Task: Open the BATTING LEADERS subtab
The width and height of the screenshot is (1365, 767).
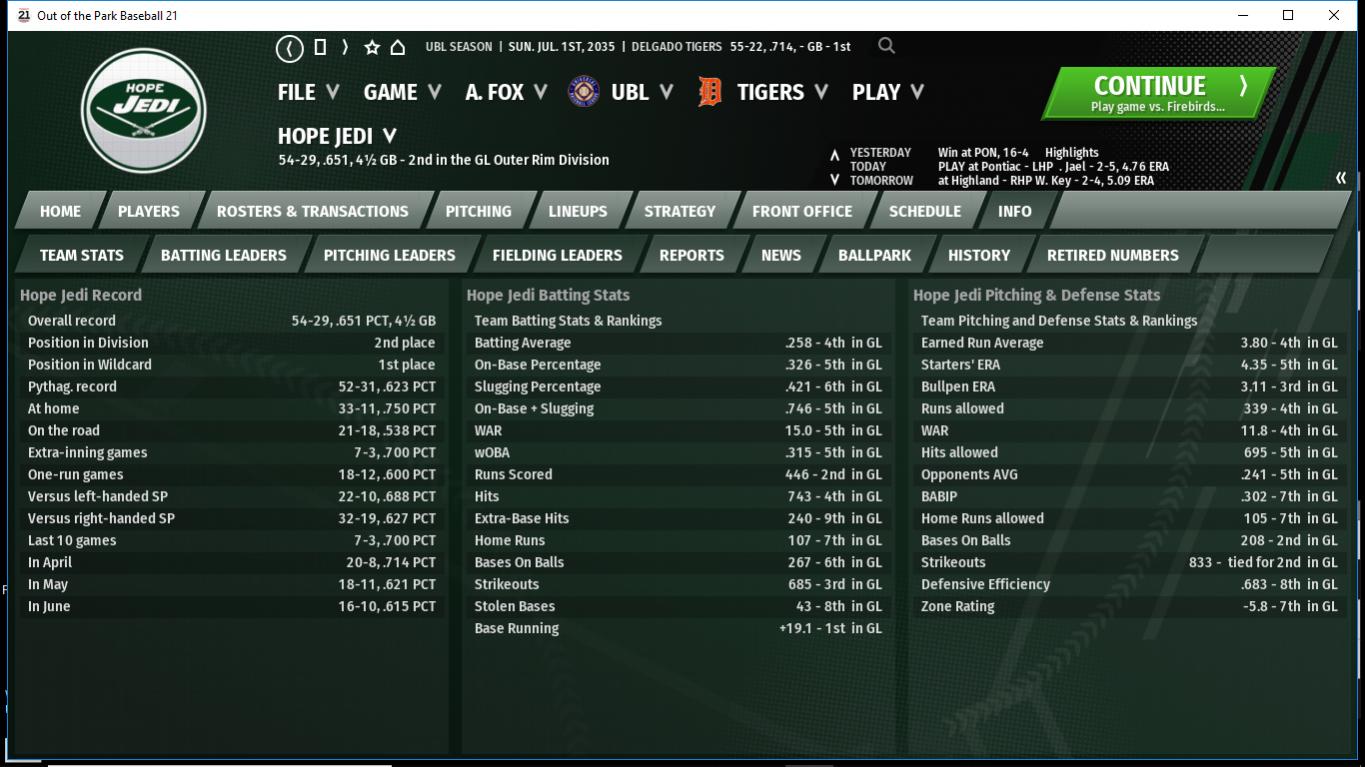Action: 224,255
